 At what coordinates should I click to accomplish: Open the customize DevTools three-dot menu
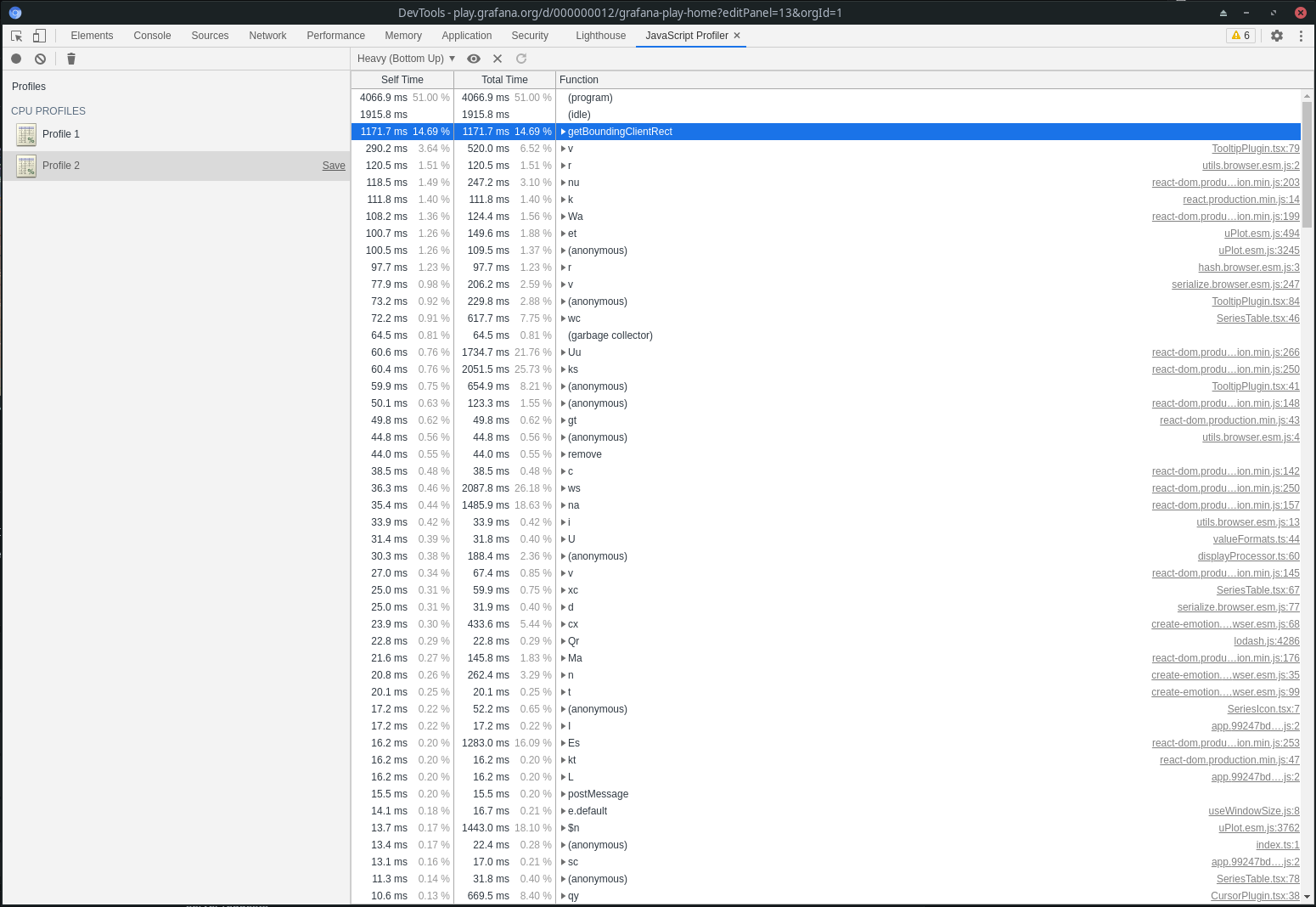[x=1302, y=35]
